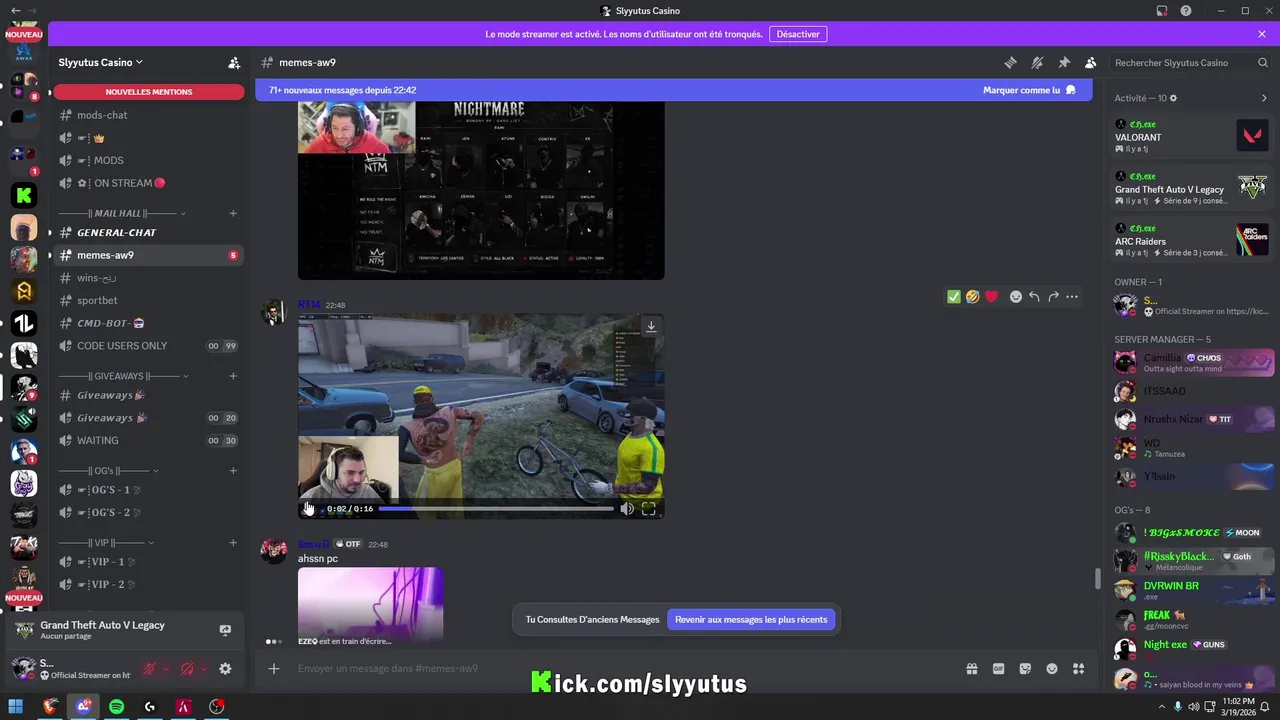Mute the video volume icon
The image size is (1280, 720).
click(x=627, y=509)
